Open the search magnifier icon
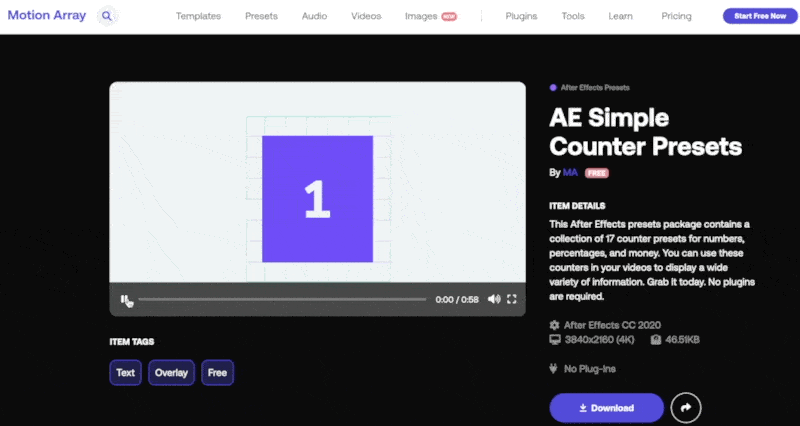 pyautogui.click(x=107, y=16)
